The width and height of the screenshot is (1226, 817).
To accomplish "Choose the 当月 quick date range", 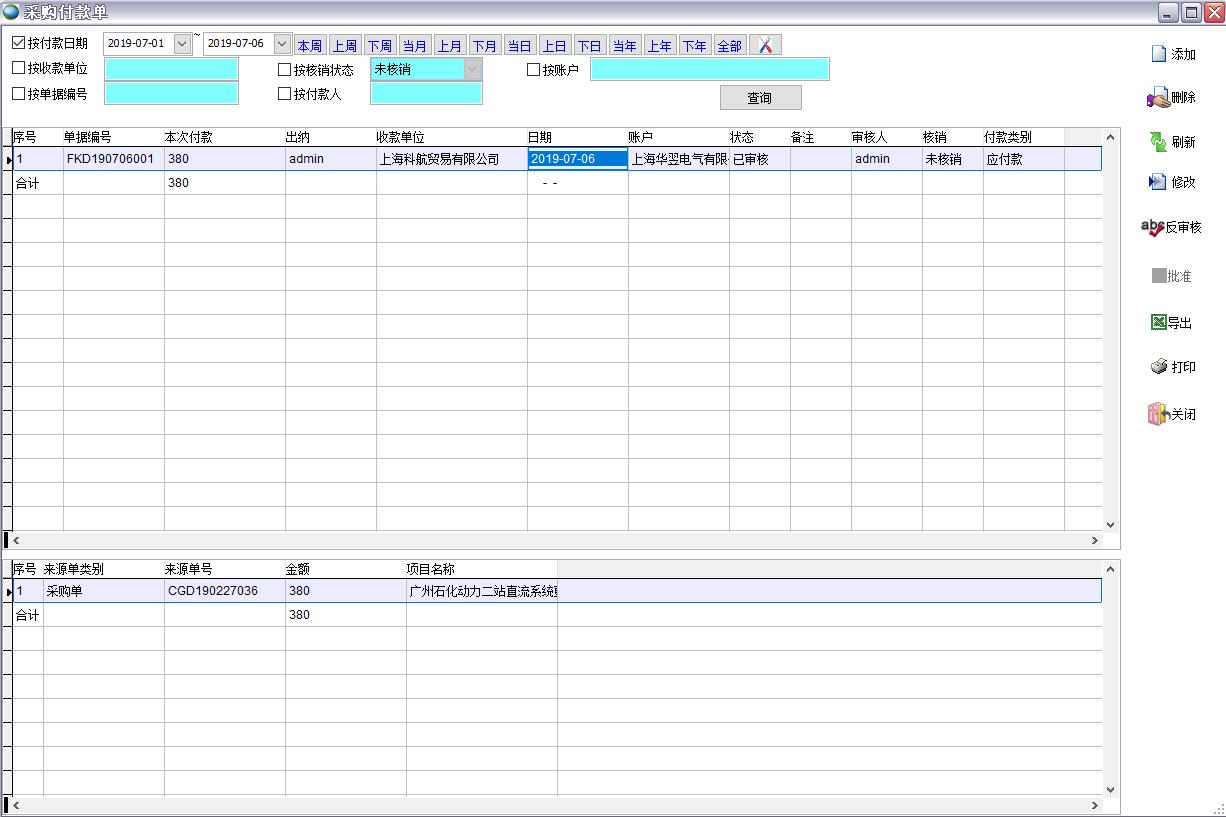I will pyautogui.click(x=414, y=46).
